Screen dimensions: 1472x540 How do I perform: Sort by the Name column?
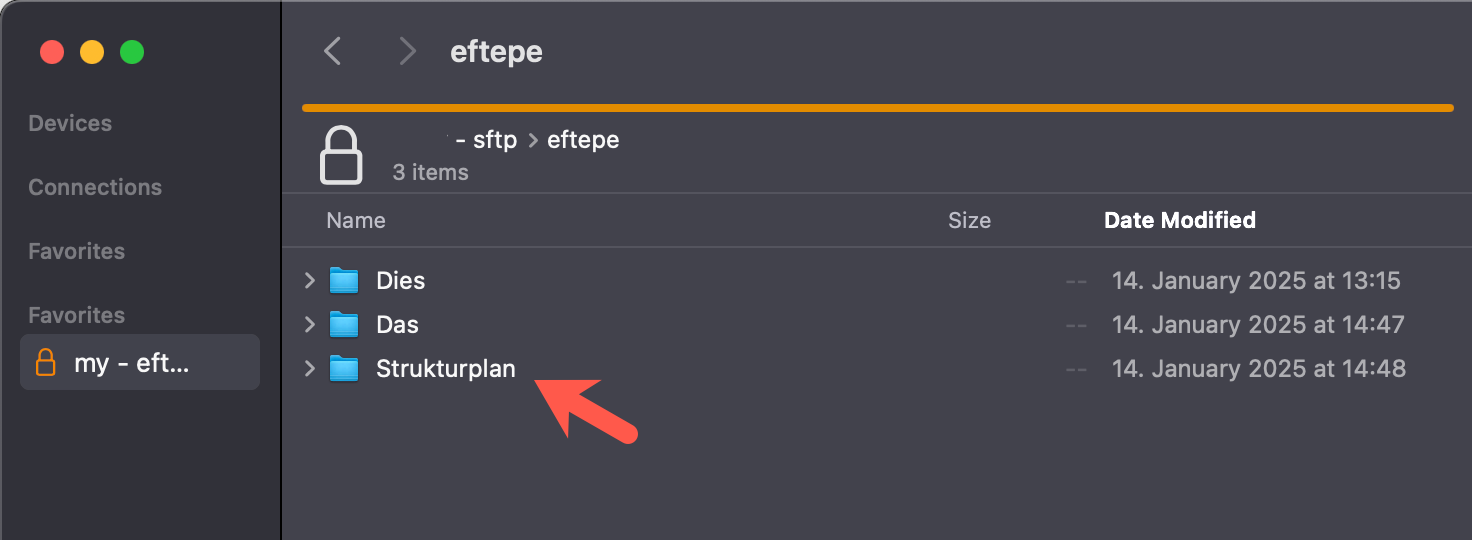tap(356, 221)
